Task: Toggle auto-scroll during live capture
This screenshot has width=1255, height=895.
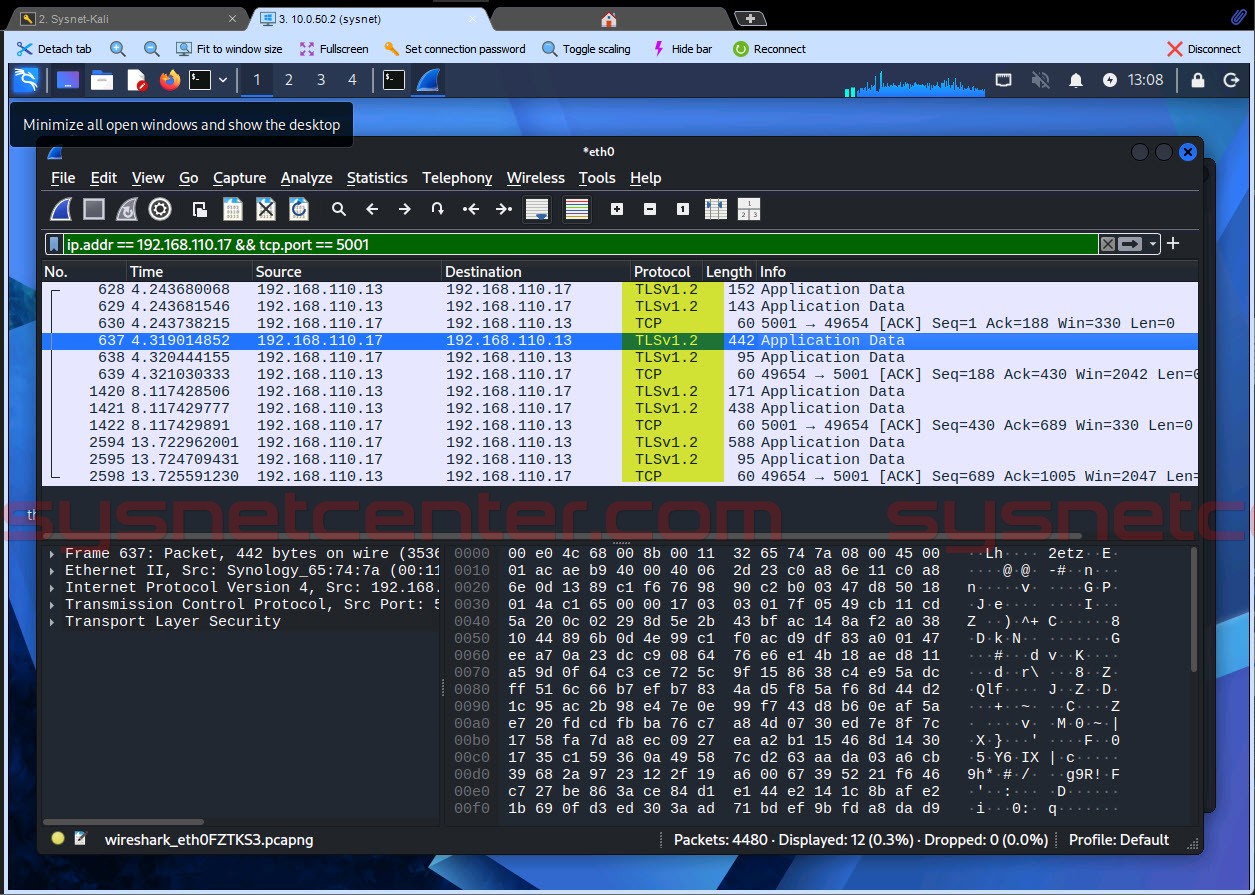Action: click(x=537, y=209)
